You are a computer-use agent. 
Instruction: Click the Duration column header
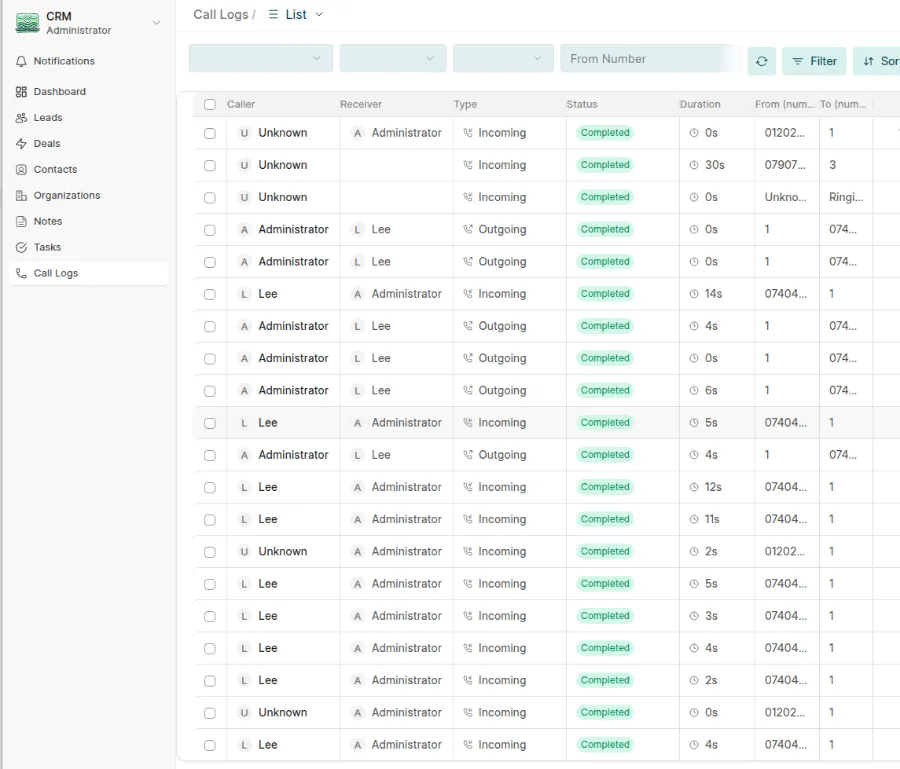click(700, 104)
